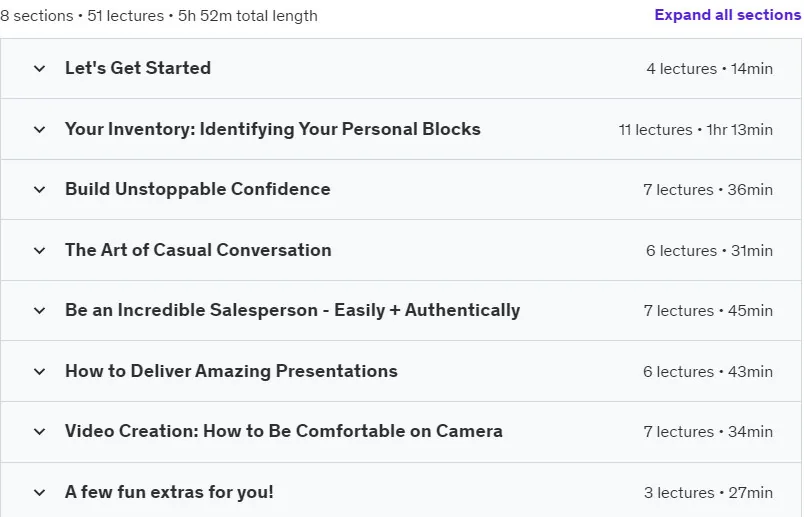Select Video Creation: Comfortable on Camera title
The height and width of the screenshot is (517, 804).
284,431
